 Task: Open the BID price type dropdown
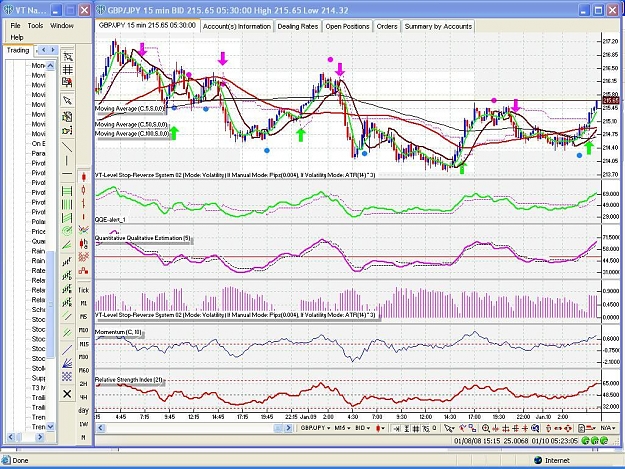pos(363,428)
